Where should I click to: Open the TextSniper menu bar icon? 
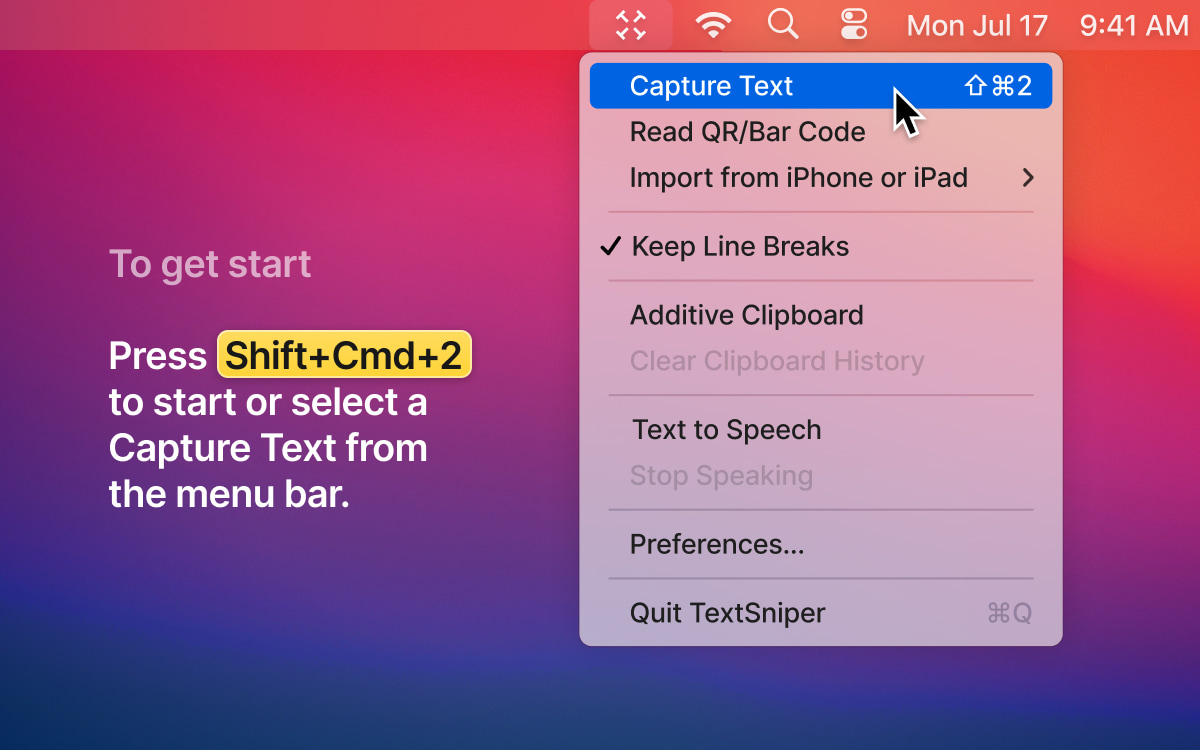[631, 25]
